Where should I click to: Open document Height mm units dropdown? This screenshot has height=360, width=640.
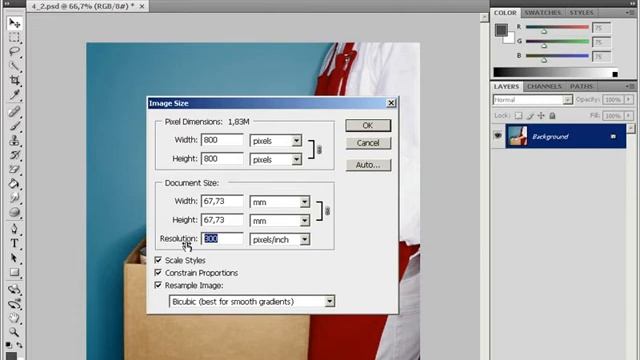305,220
